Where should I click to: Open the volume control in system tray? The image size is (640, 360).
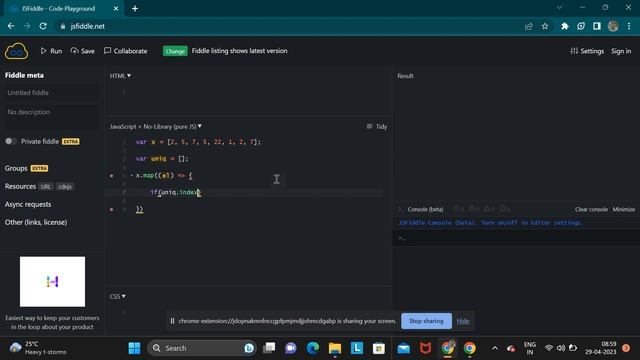561,348
